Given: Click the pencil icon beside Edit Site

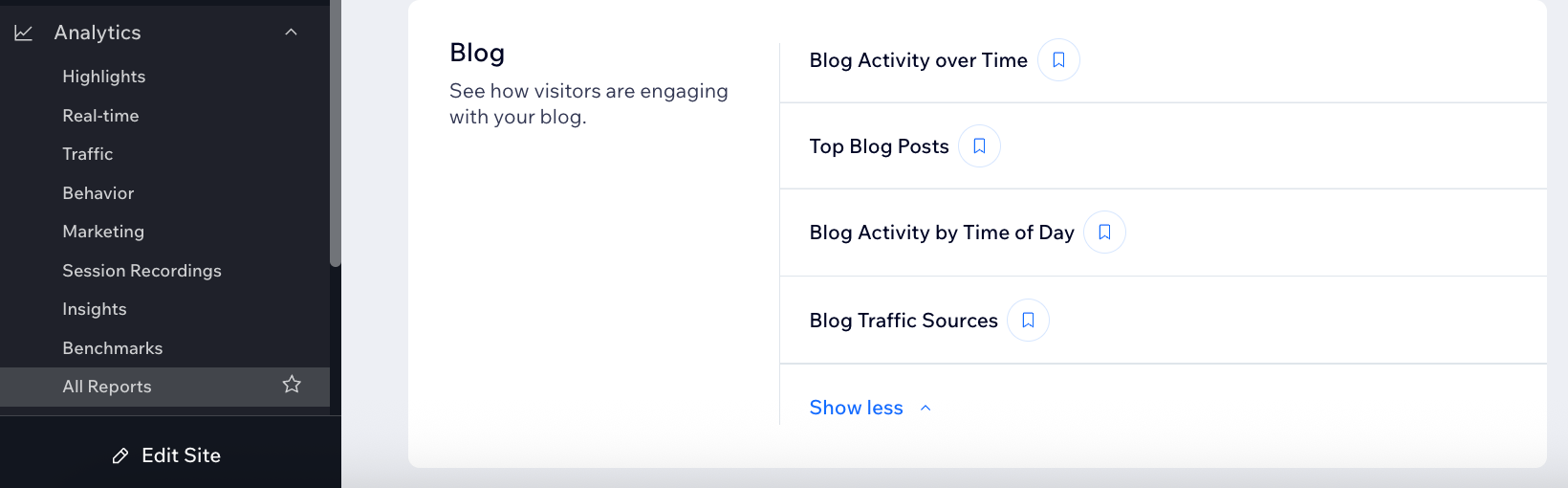Looking at the screenshot, I should coord(120,456).
